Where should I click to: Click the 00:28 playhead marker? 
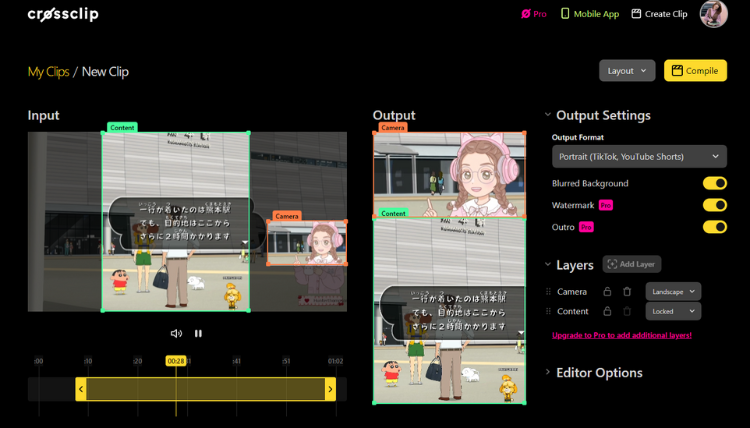tap(176, 361)
